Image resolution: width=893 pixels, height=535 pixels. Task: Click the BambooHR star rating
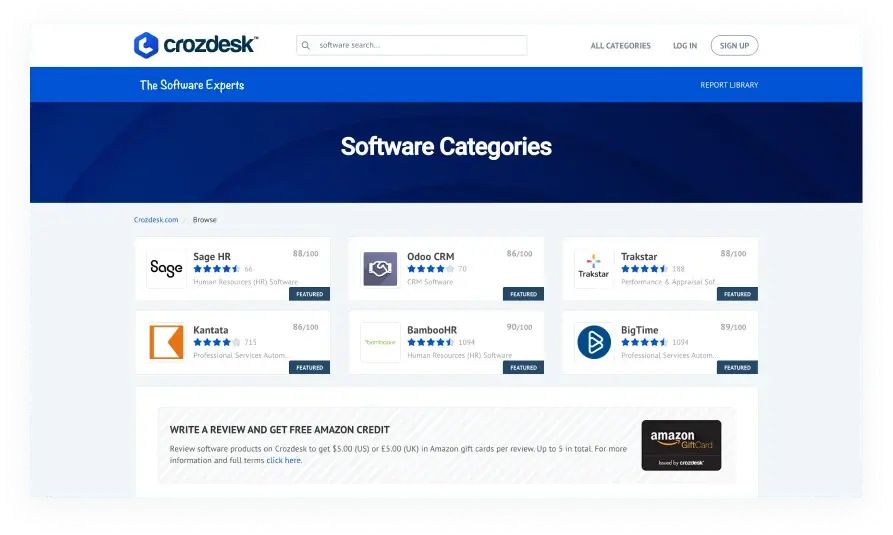point(431,342)
